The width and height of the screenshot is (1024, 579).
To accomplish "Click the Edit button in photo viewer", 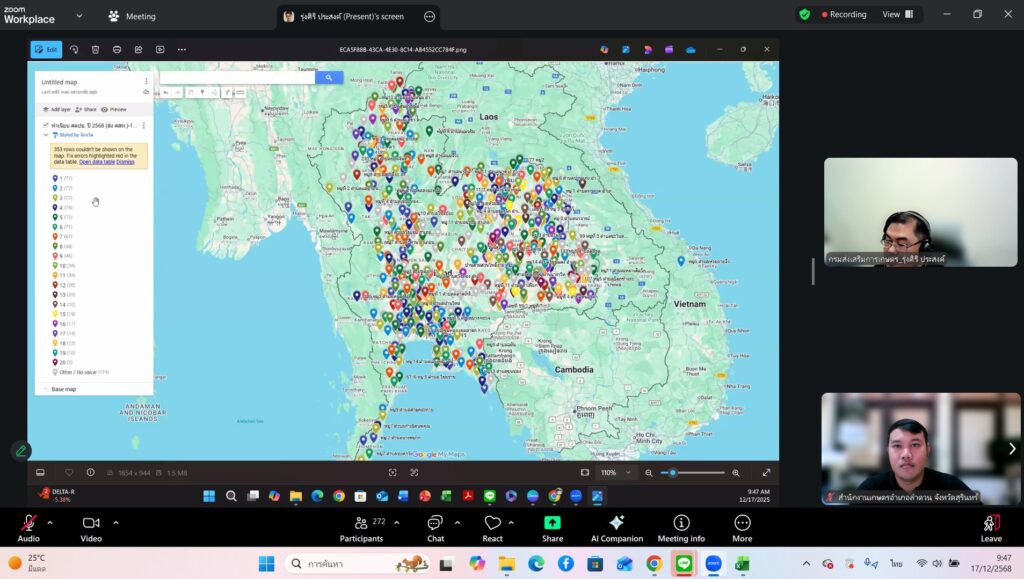I will 46,49.
